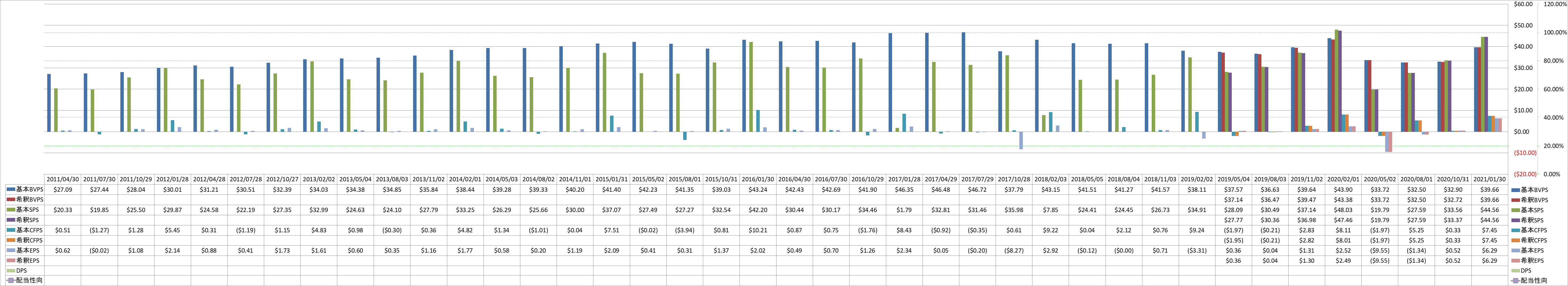Select the ($1.95) diluted CFPS cell

1234,240
